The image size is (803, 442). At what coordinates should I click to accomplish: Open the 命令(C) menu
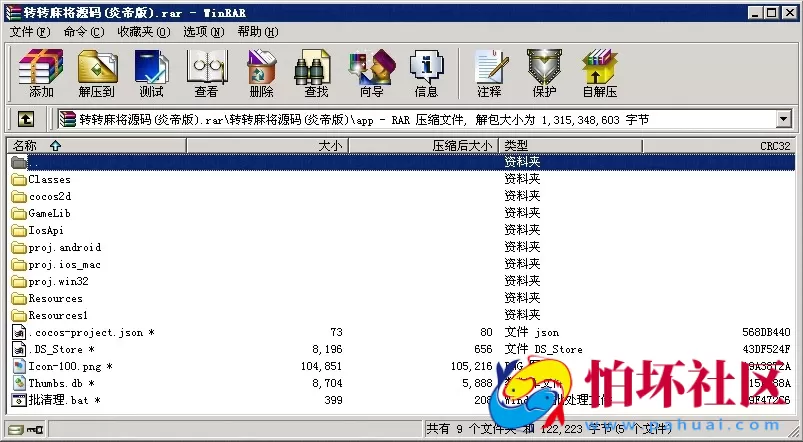[84, 32]
